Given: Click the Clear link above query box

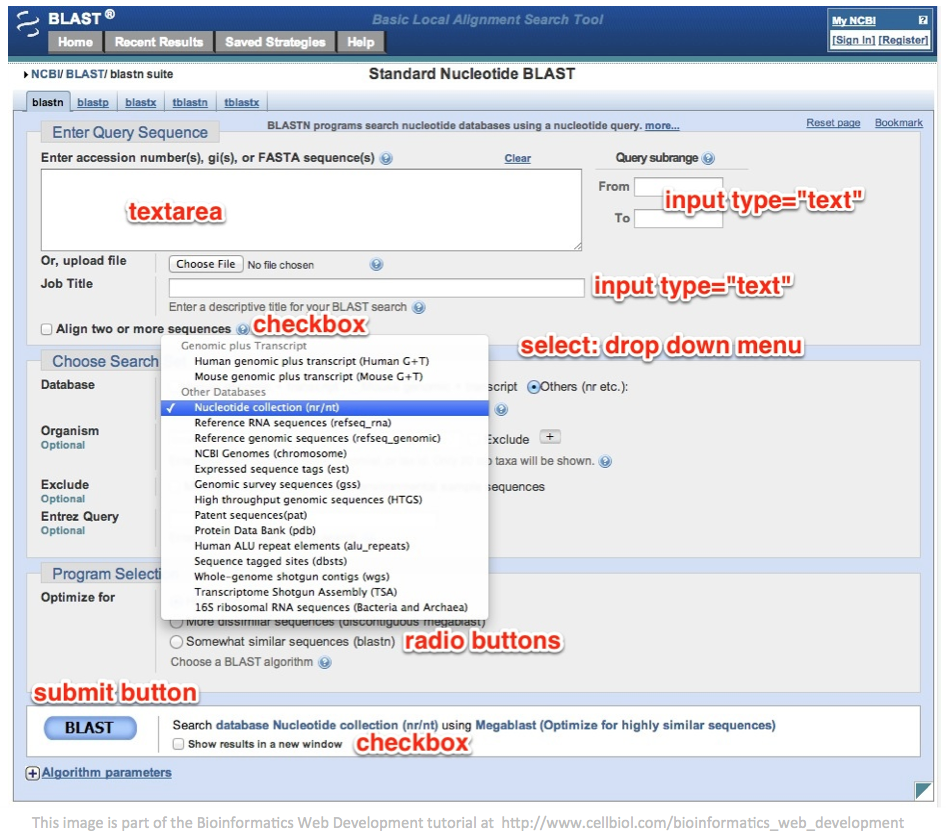Looking at the screenshot, I should [518, 159].
